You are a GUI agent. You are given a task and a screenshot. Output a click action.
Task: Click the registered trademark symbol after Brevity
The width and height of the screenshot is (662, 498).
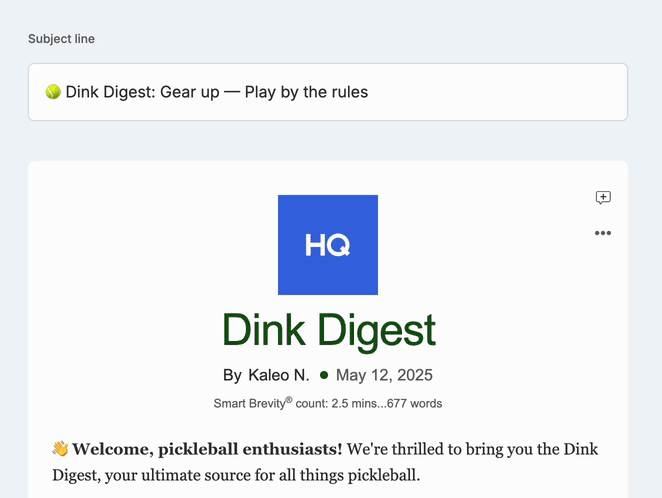(x=289, y=399)
